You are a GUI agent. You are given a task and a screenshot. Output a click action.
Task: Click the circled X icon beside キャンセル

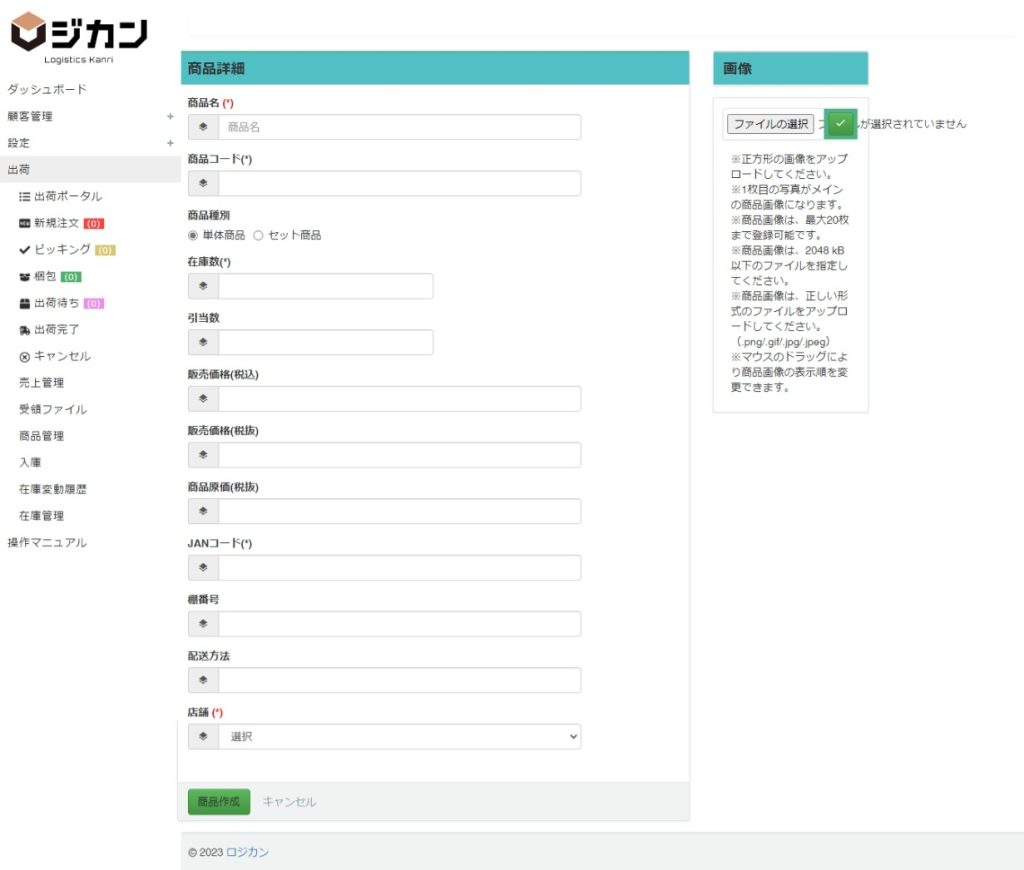point(24,357)
